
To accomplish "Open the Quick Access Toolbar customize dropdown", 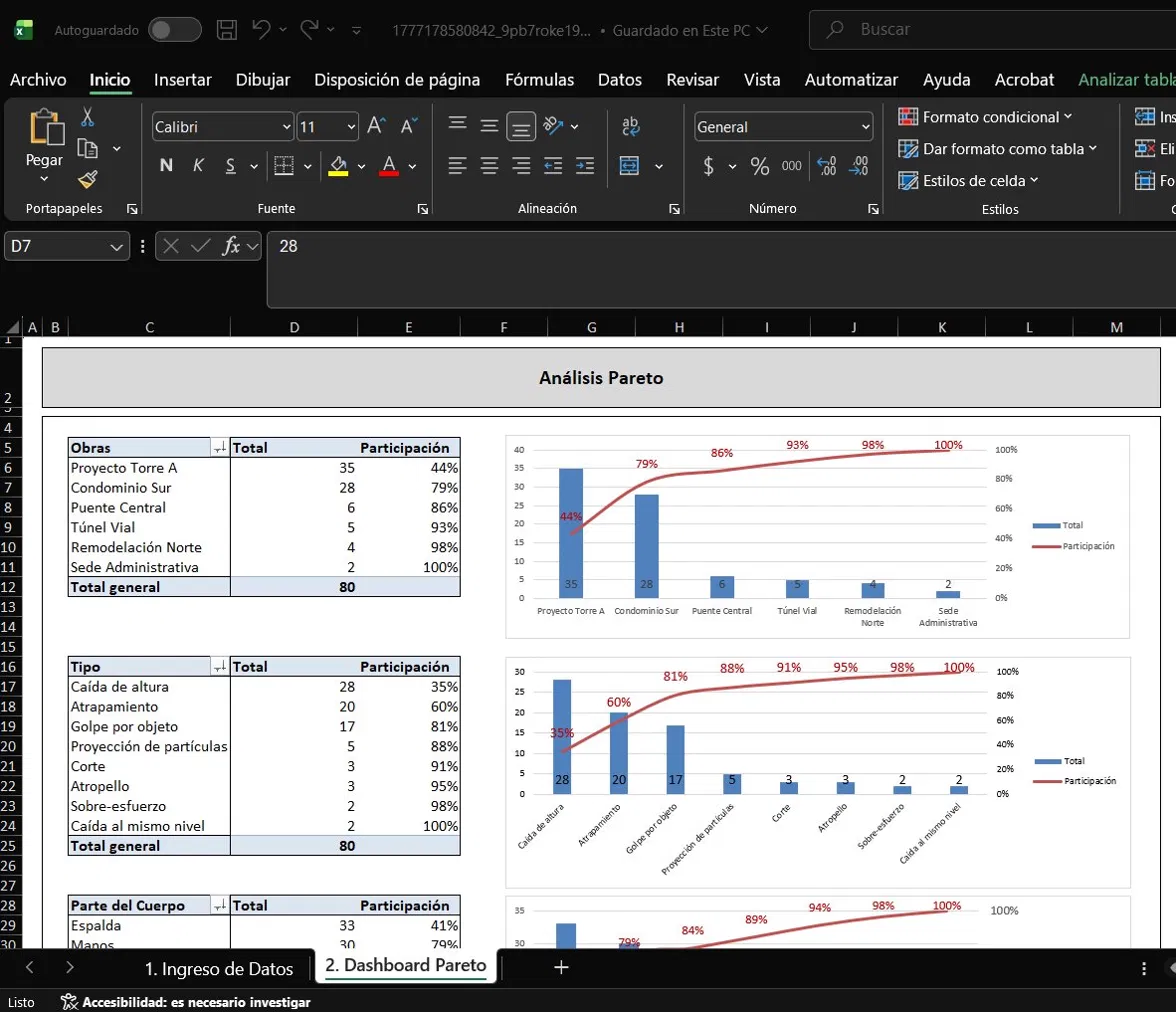I will click(356, 31).
